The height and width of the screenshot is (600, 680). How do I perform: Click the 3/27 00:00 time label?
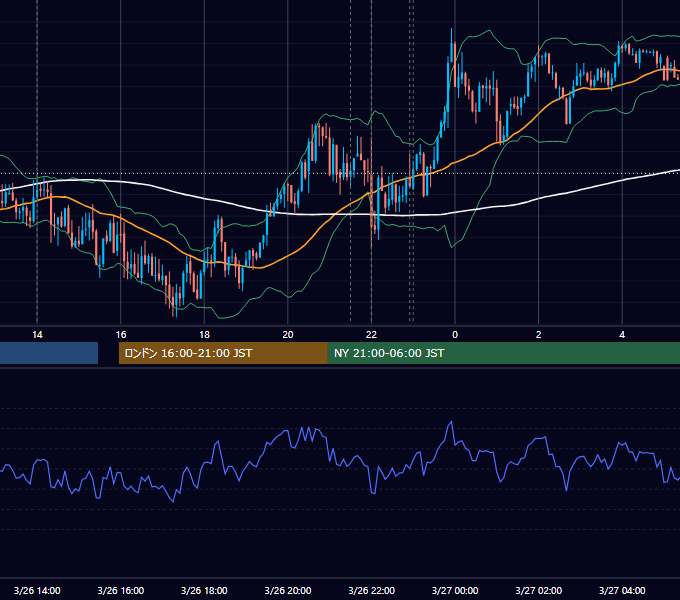455,590
